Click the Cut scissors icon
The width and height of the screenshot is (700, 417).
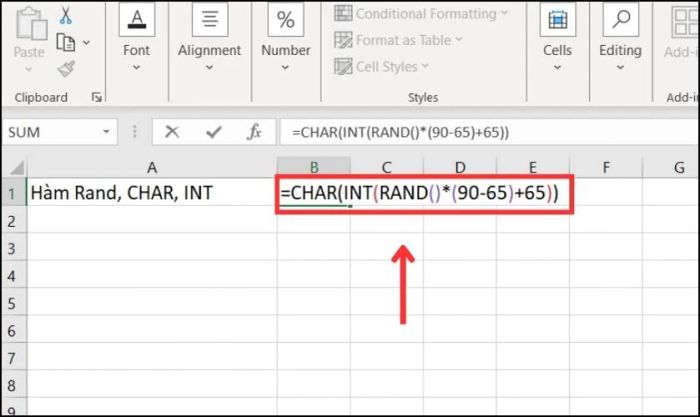click(66, 15)
